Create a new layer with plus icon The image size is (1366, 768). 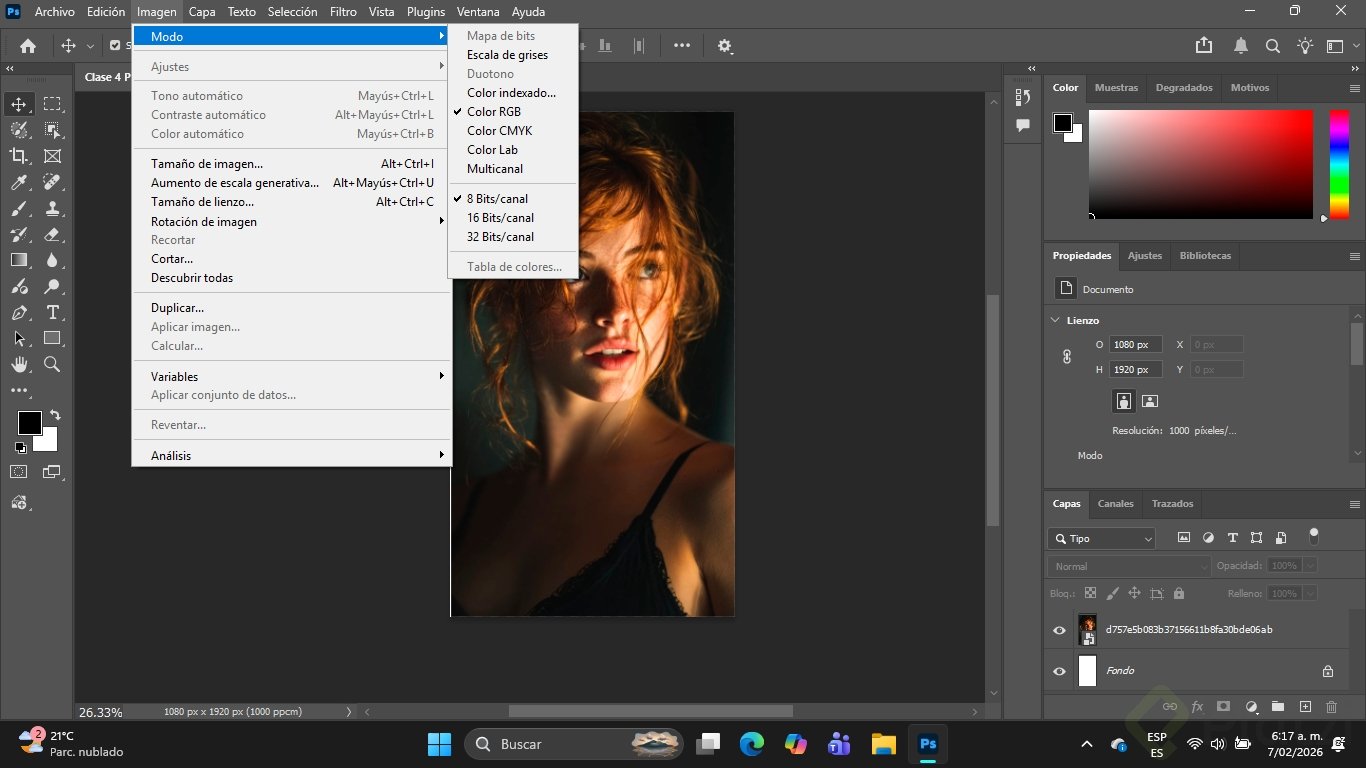tap(1305, 707)
